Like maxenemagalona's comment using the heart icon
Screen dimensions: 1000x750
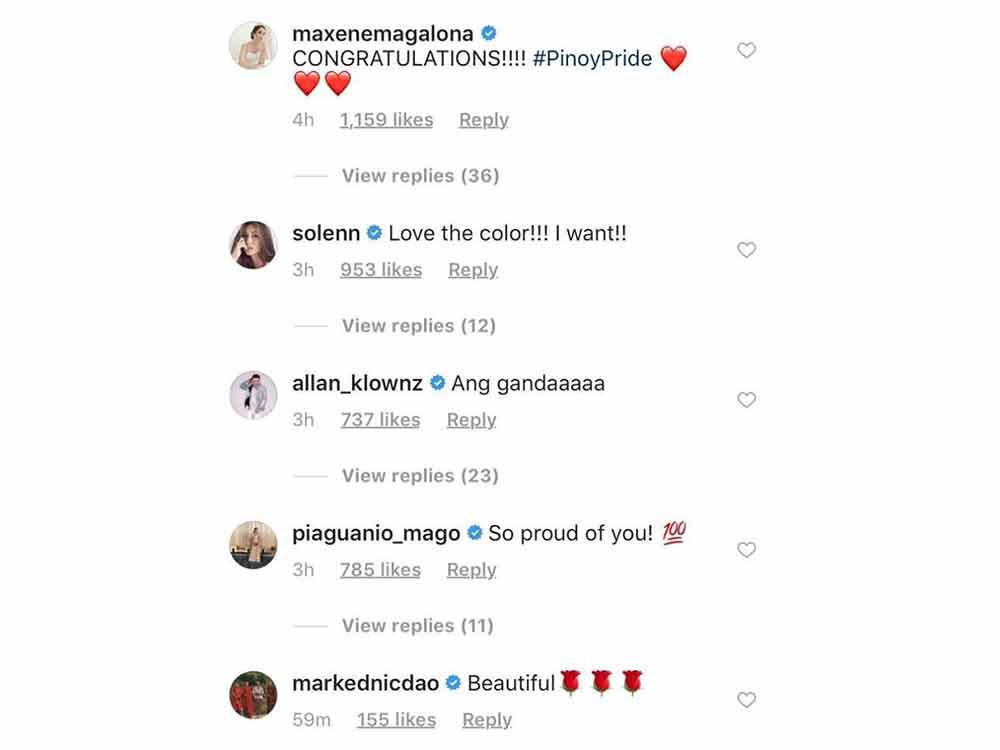point(746,50)
